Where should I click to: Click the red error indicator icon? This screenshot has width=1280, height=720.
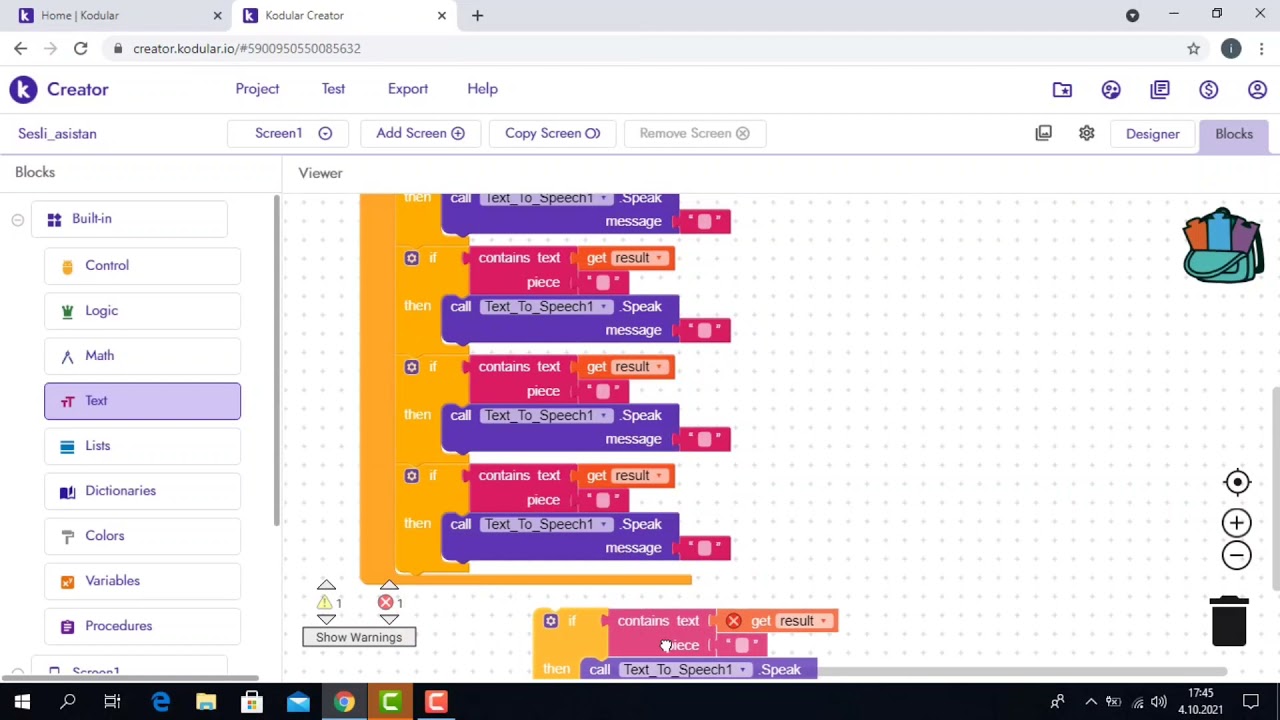point(386,602)
